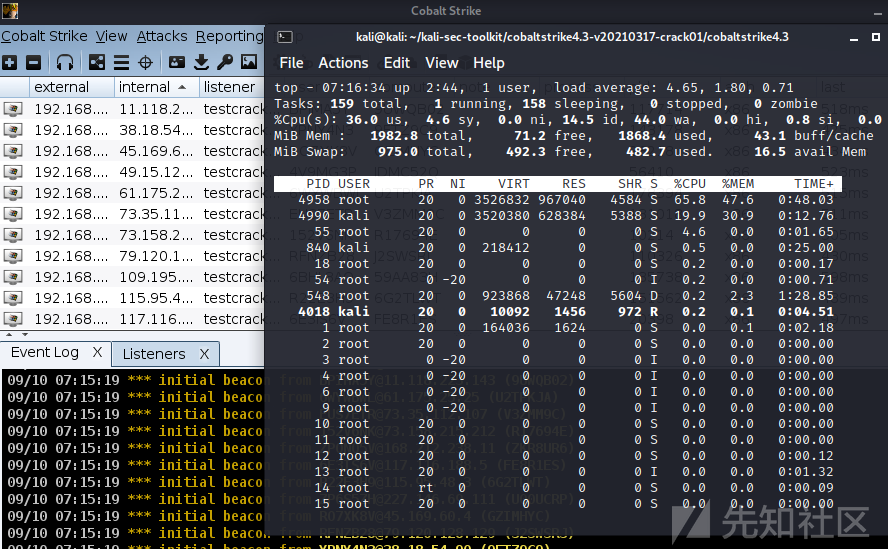Select internal address 11.118.2... cell

[x=156, y=109]
